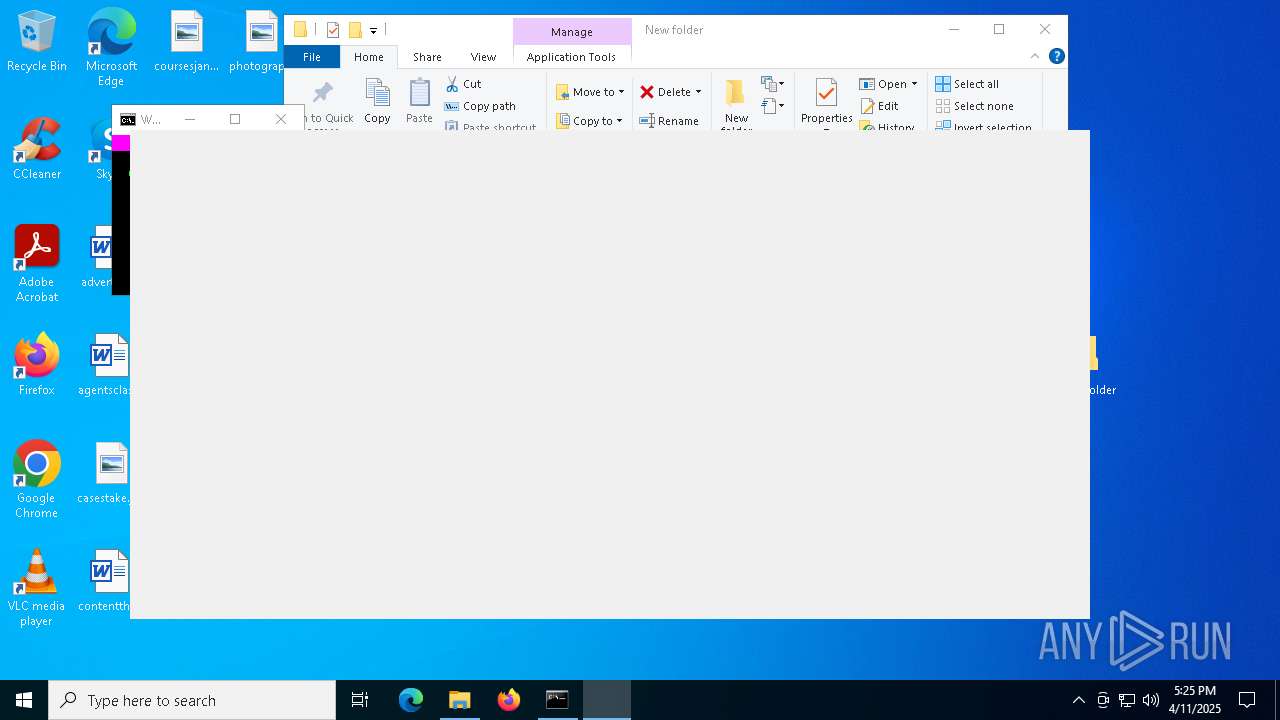Expand the Delete options arrow
Screen dimensions: 1280x720
698,92
